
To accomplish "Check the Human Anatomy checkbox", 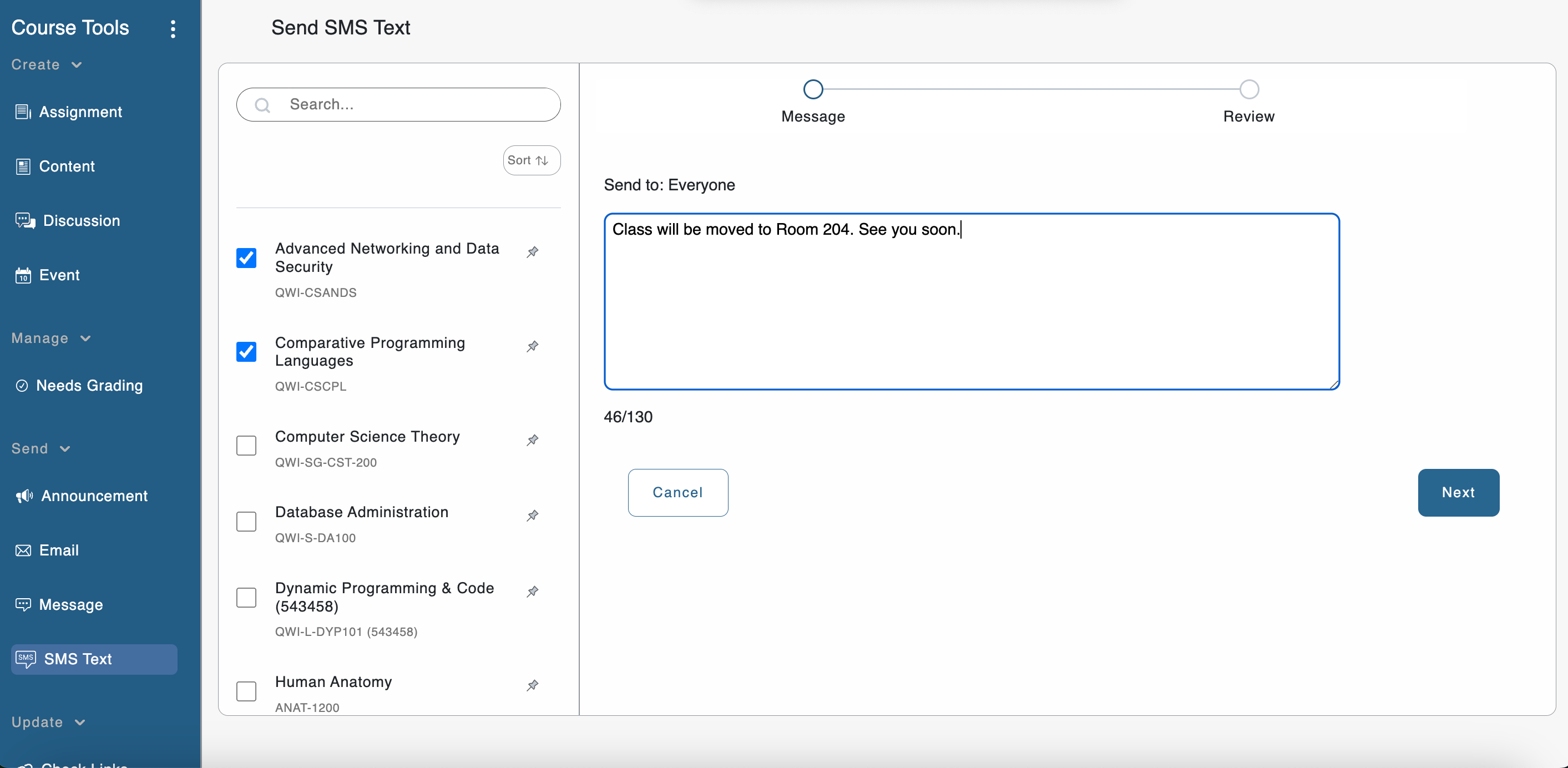I will (x=246, y=691).
